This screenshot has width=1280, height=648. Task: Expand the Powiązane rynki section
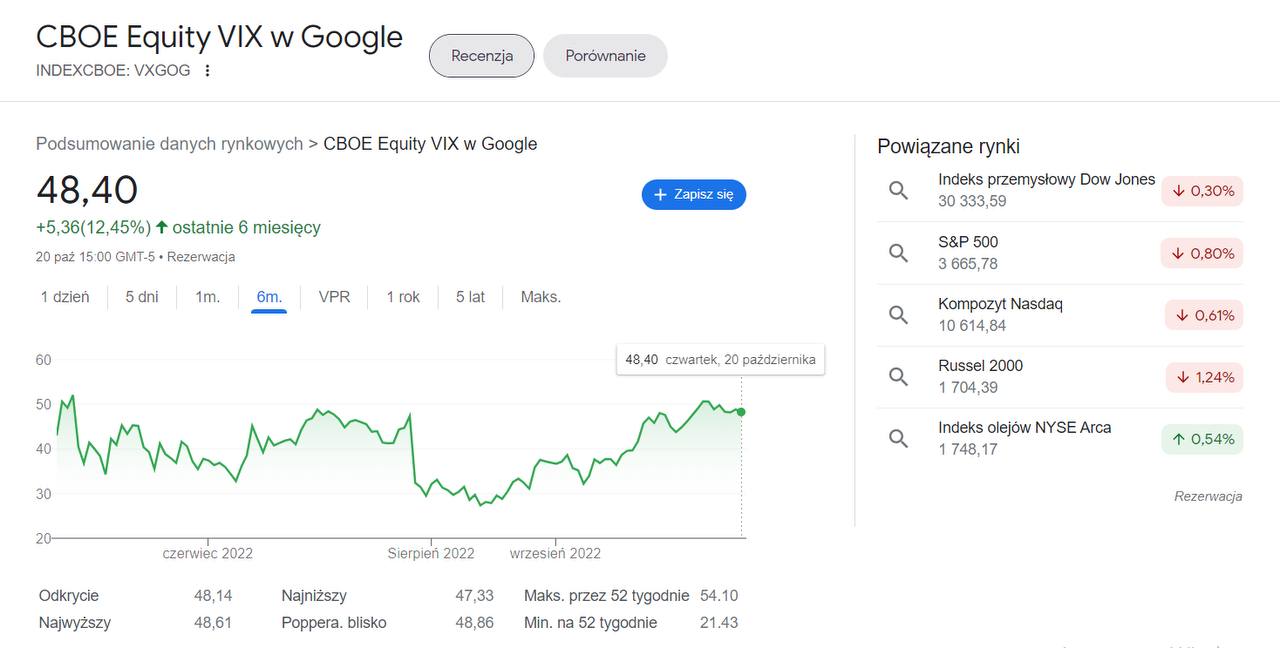tap(947, 146)
